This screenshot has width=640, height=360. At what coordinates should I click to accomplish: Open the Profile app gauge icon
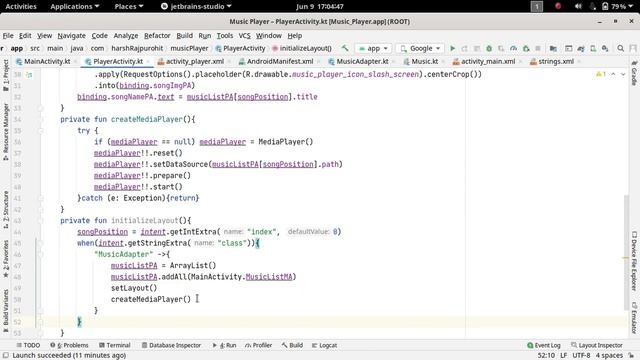click(x=513, y=48)
